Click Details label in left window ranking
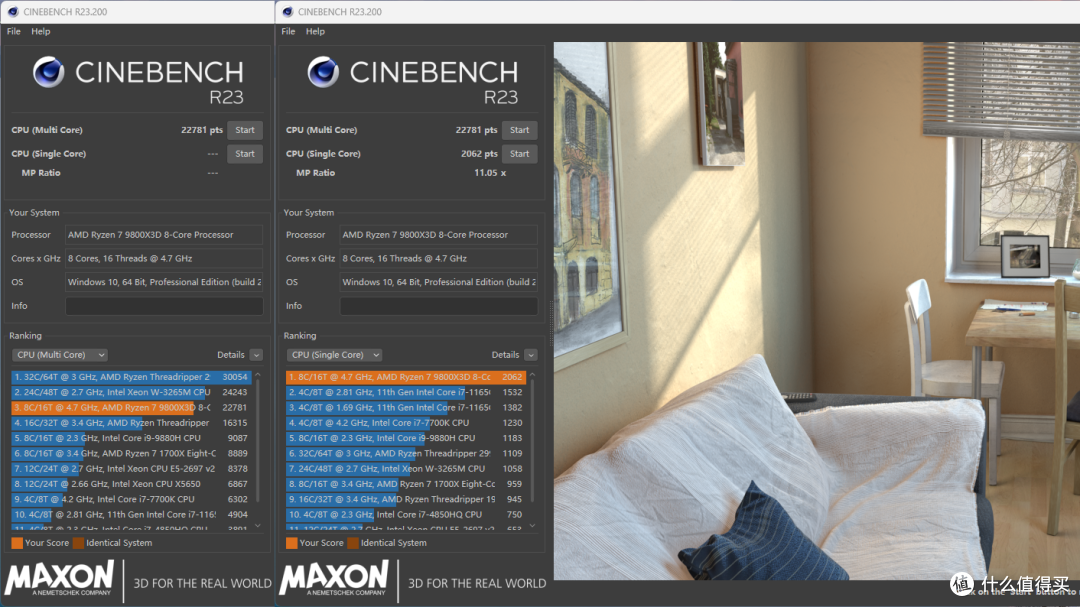 231,355
